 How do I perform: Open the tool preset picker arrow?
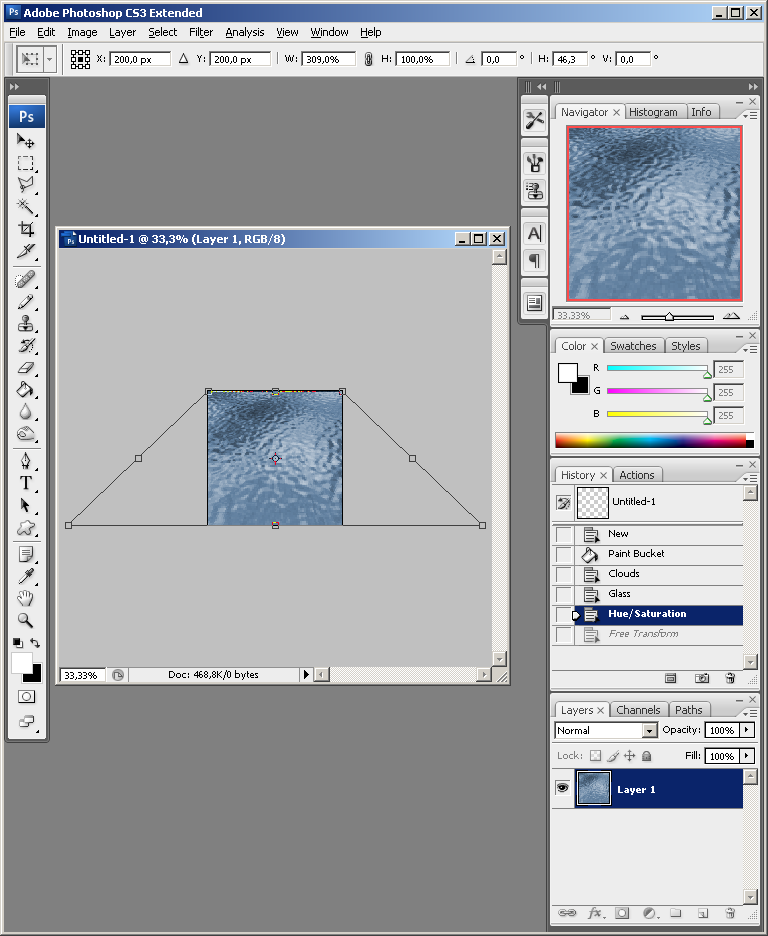(50, 59)
